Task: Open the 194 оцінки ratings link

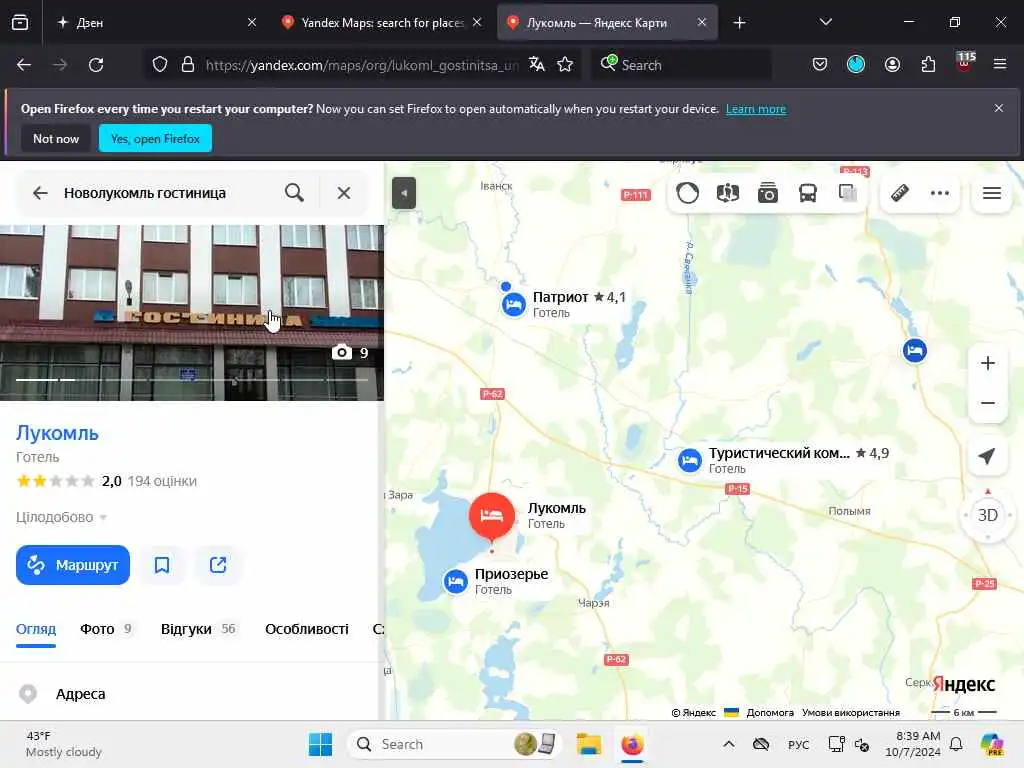Action: click(162, 481)
